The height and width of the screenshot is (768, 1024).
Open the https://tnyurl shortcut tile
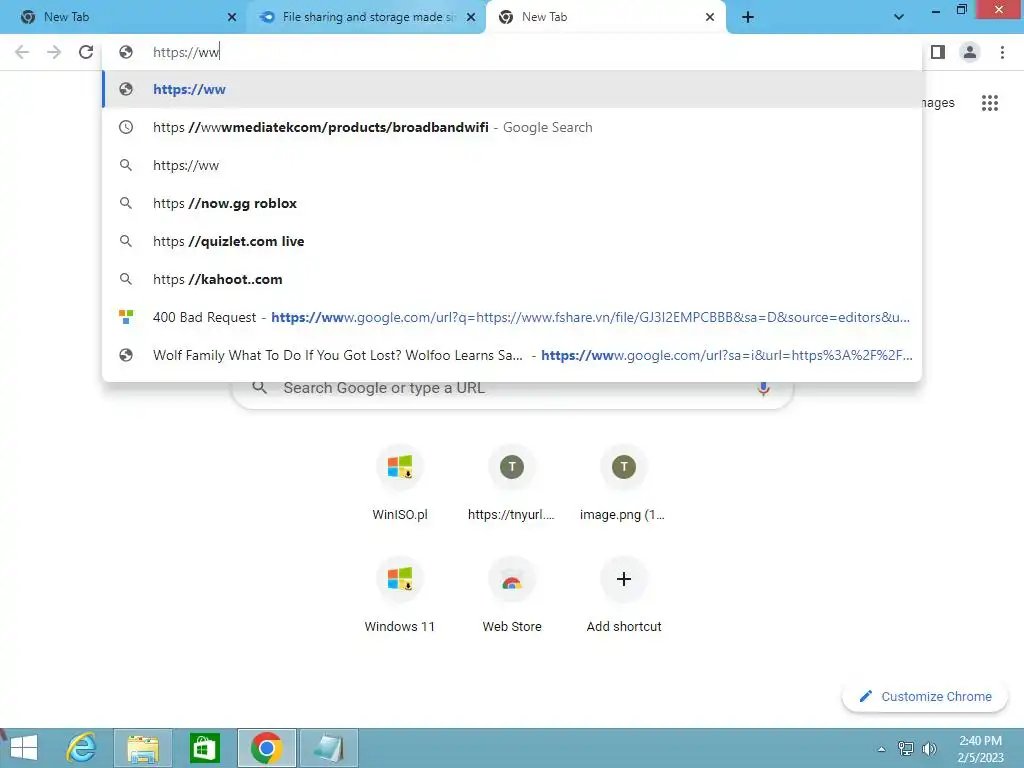tap(511, 483)
